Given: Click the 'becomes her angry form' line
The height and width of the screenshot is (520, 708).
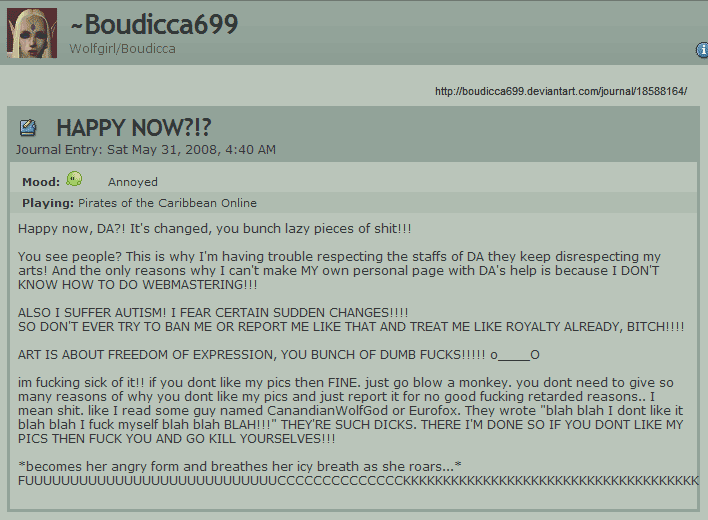Looking at the screenshot, I should click(240, 466).
